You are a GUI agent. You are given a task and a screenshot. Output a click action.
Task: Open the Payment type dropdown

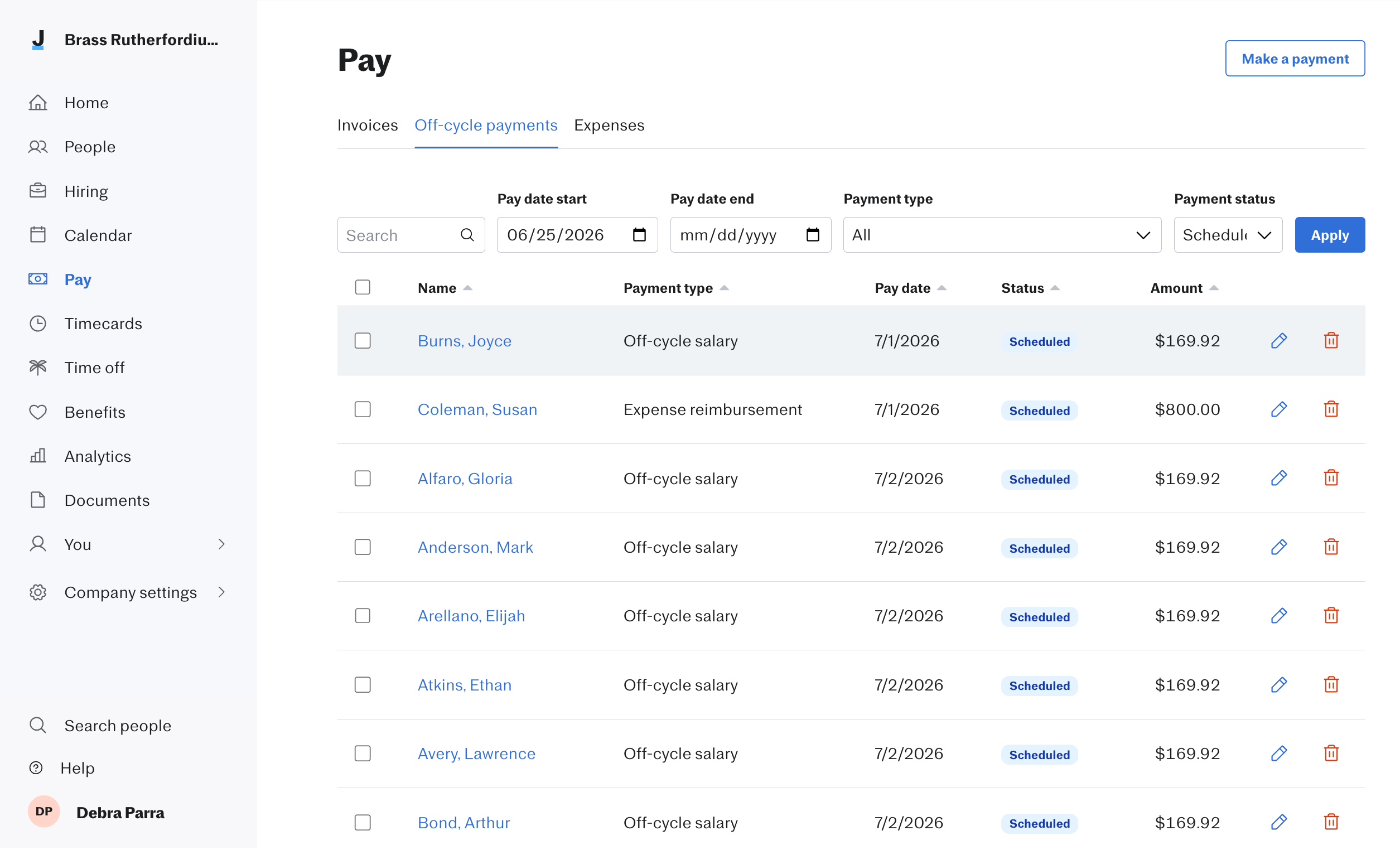coord(1002,235)
